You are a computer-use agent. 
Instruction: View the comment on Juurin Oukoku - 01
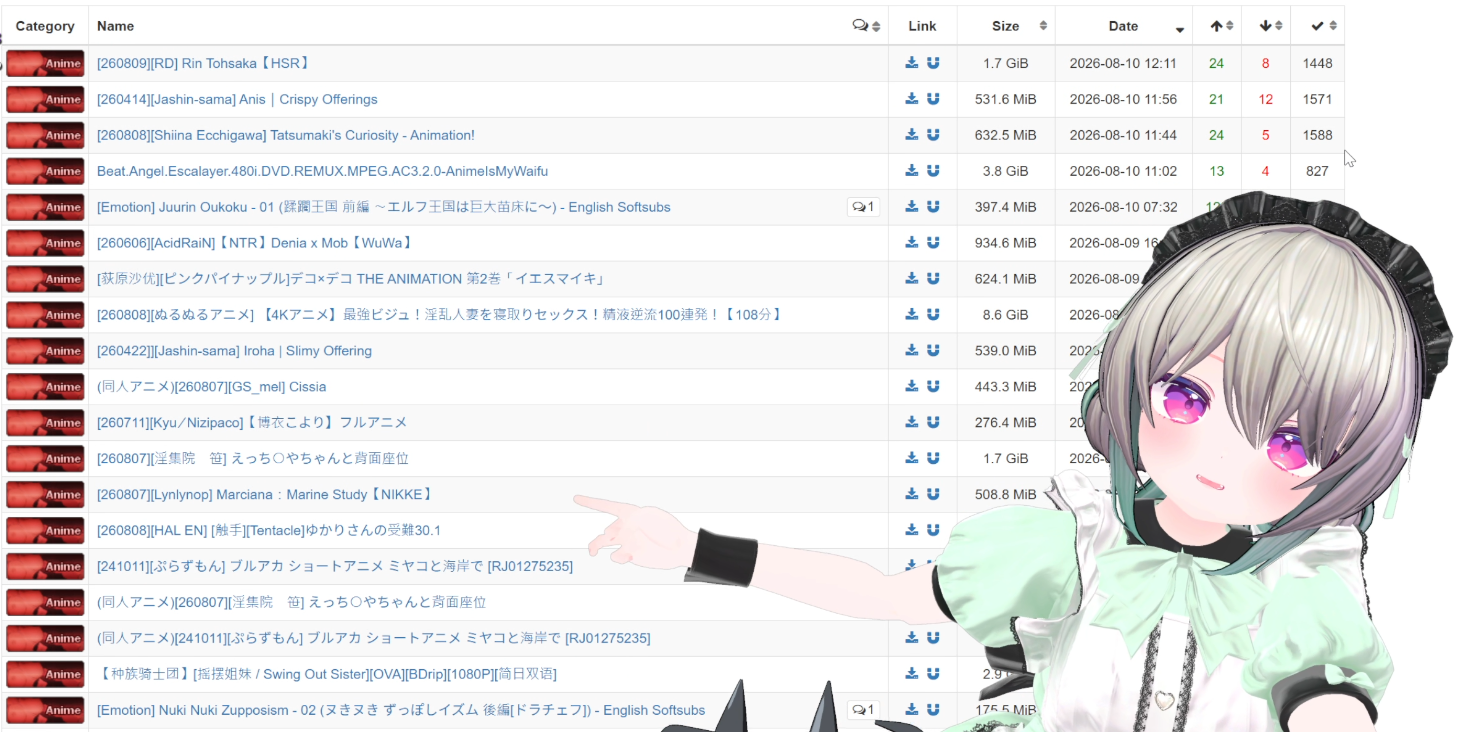pos(863,207)
